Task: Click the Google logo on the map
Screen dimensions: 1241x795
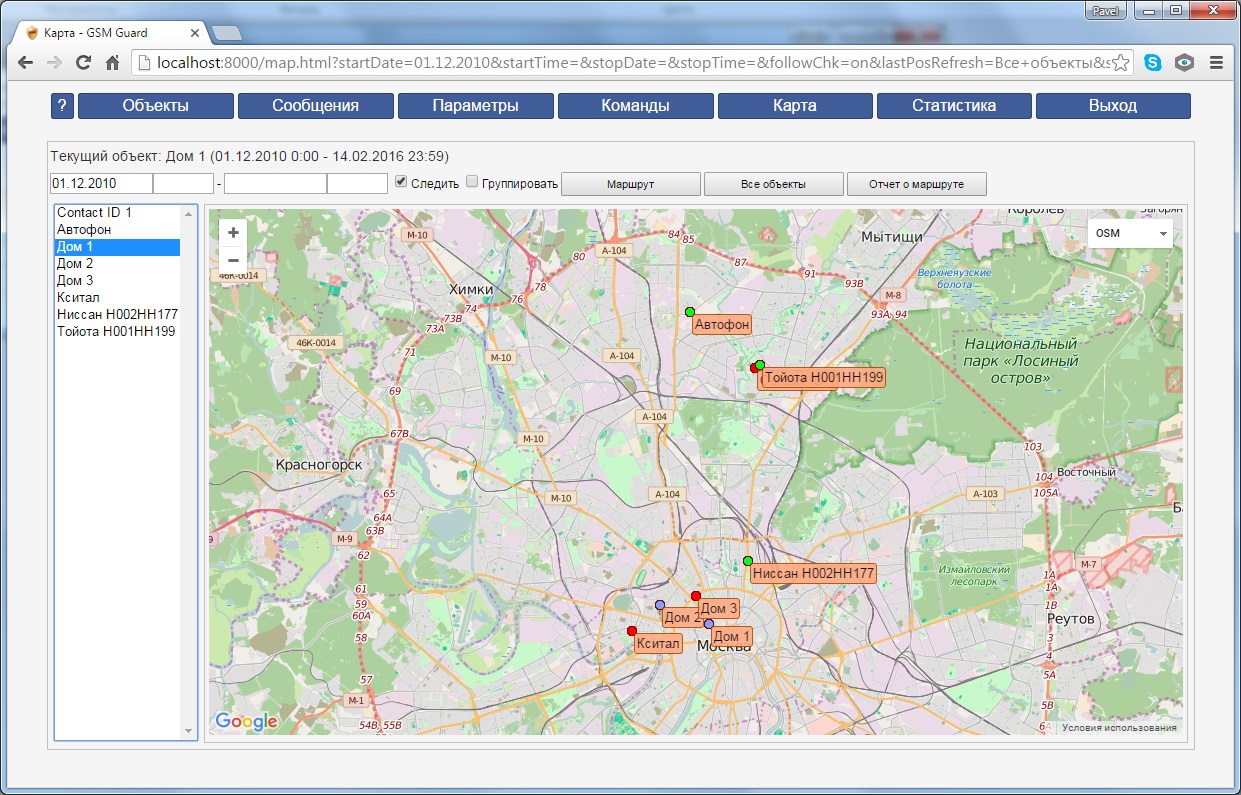Action: point(246,722)
